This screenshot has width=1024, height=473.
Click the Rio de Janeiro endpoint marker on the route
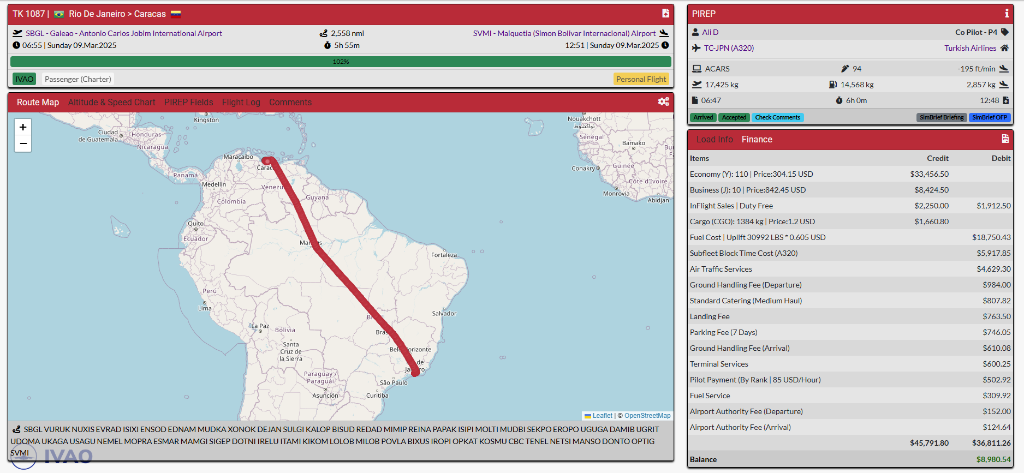point(415,372)
